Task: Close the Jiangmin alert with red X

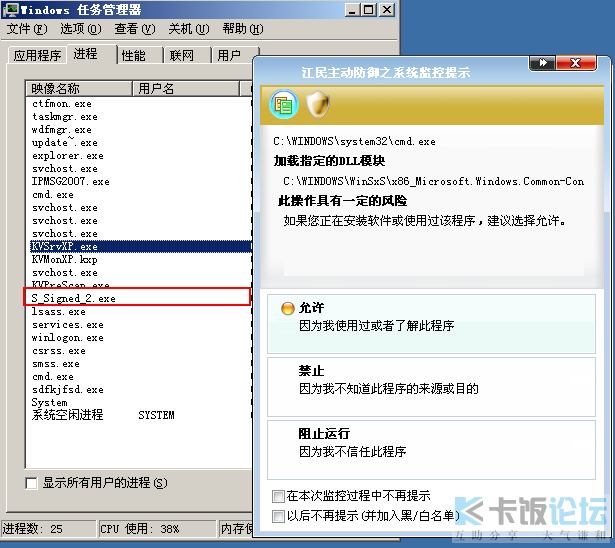Action: coord(576,63)
